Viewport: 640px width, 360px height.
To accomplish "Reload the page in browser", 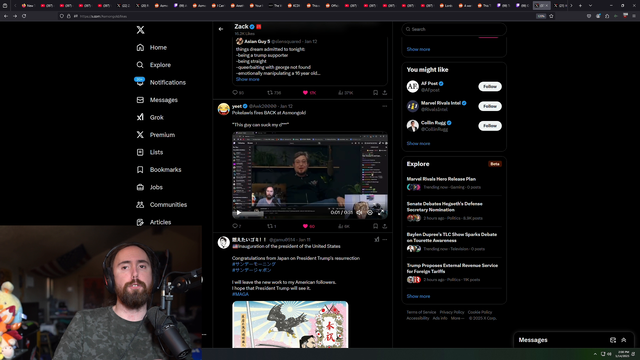I will pyautogui.click(x=24, y=16).
